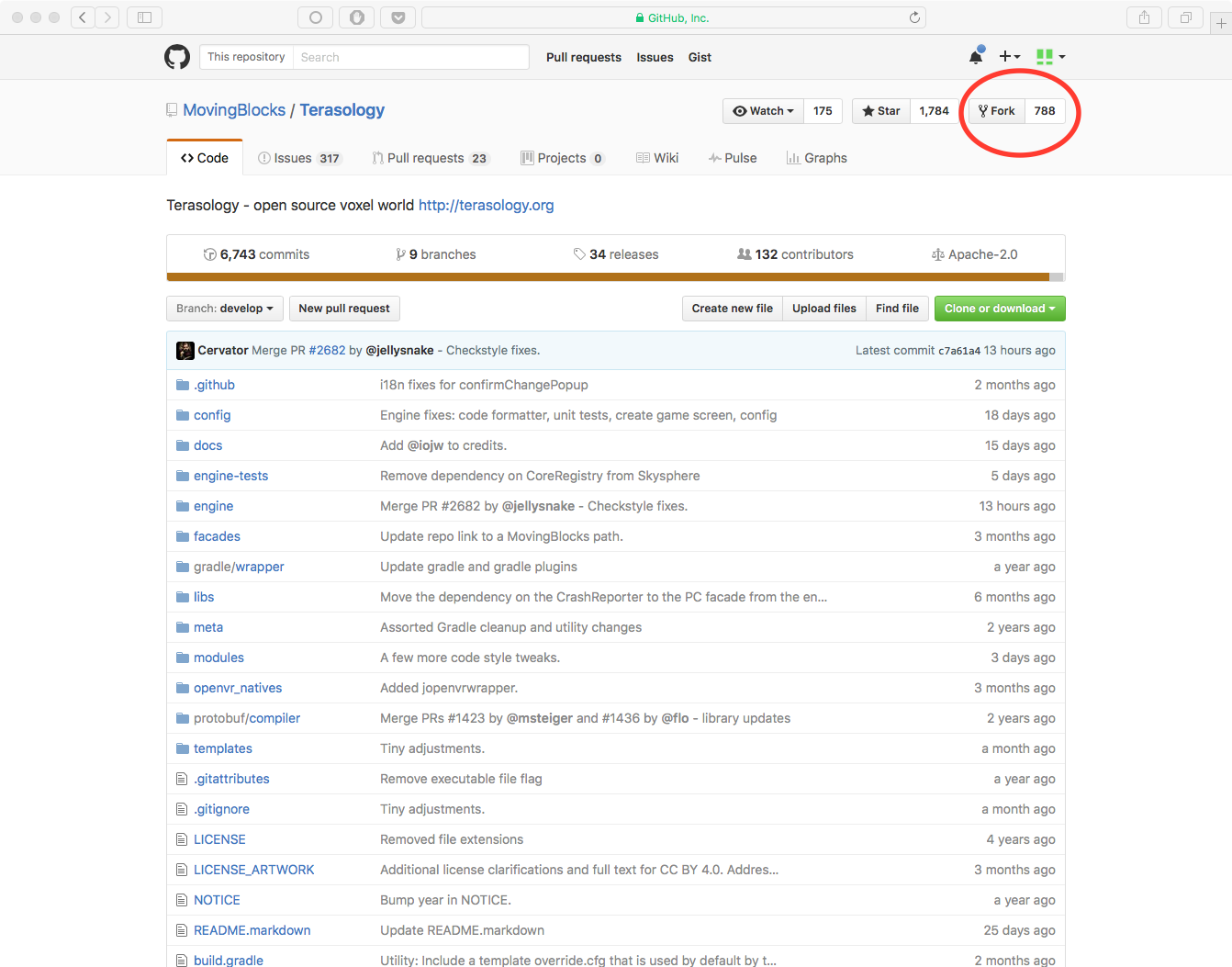This screenshot has height=967, width=1232.
Task: Open new tab with plus button
Action: tap(1221, 24)
